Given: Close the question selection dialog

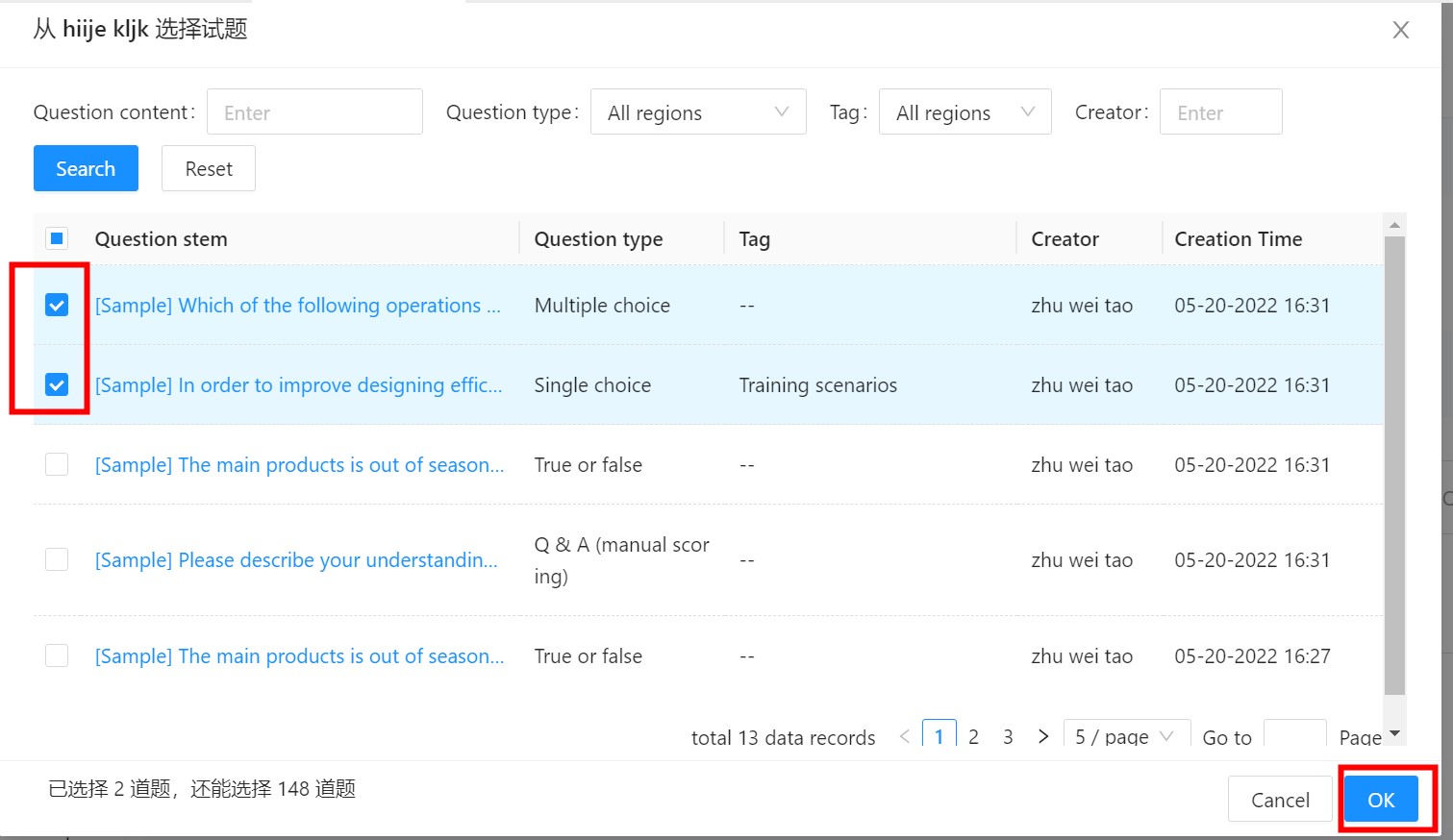Looking at the screenshot, I should coord(1400,30).
